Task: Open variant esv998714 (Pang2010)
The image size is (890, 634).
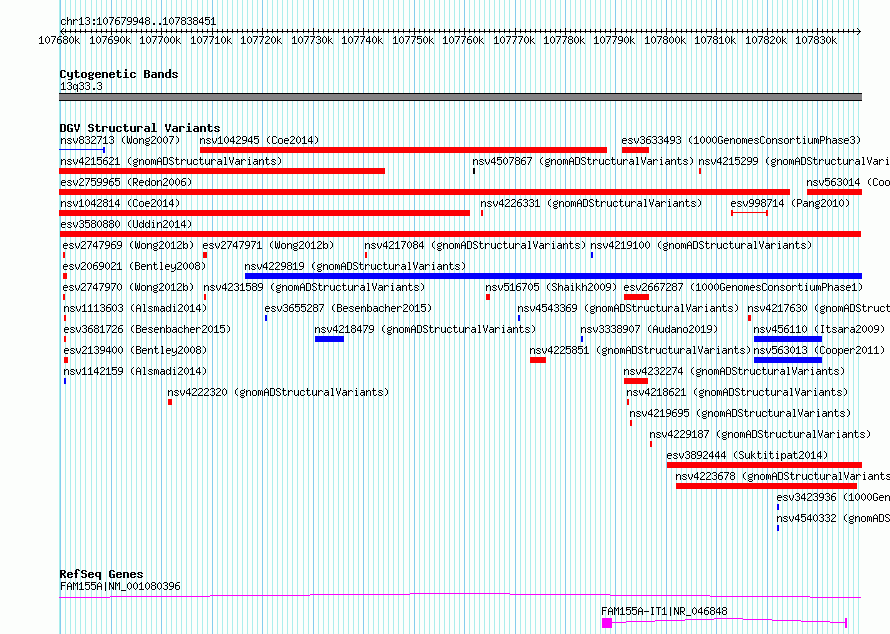Action: pos(790,203)
